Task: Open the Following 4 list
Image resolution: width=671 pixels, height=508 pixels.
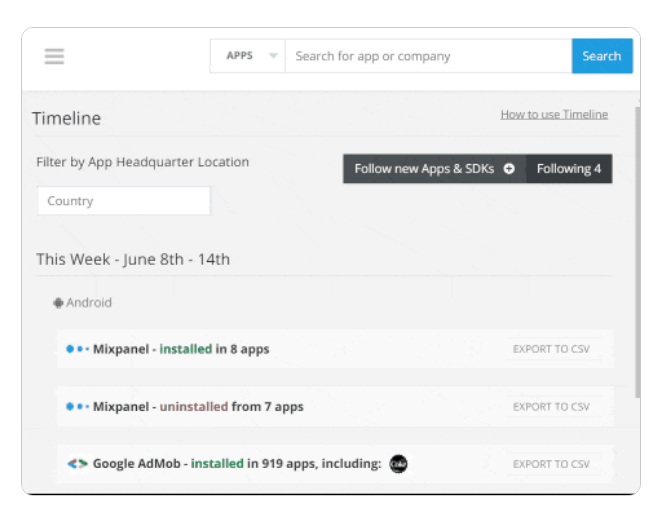Action: [x=569, y=169]
